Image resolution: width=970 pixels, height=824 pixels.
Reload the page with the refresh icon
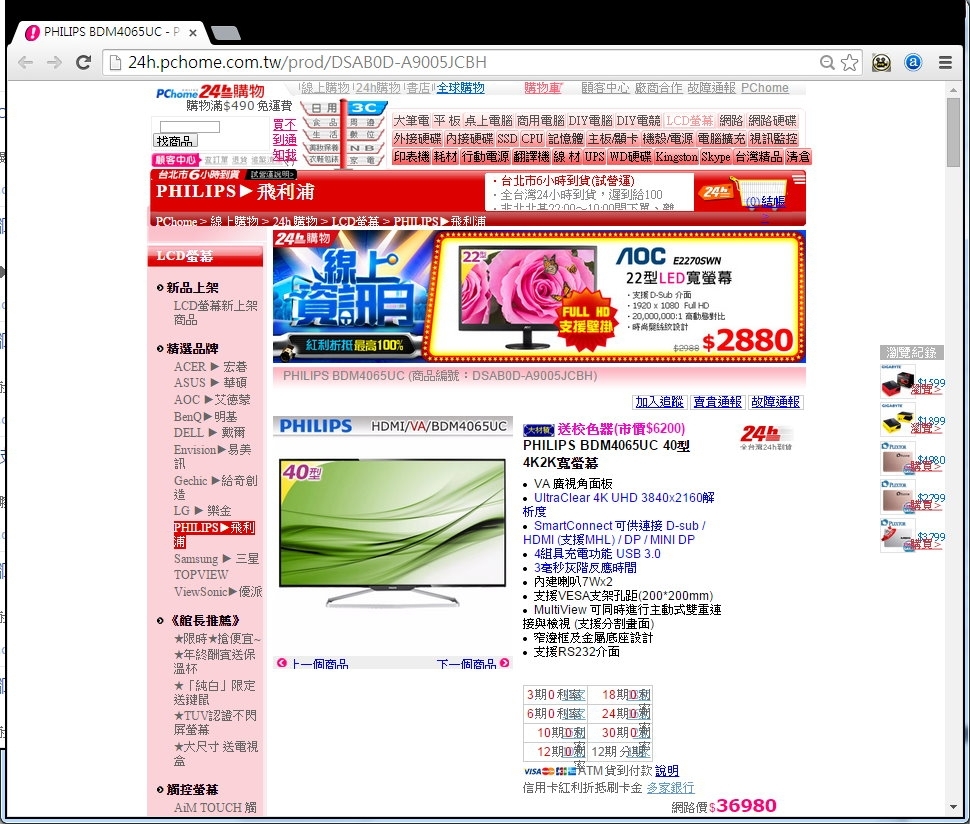coord(84,62)
